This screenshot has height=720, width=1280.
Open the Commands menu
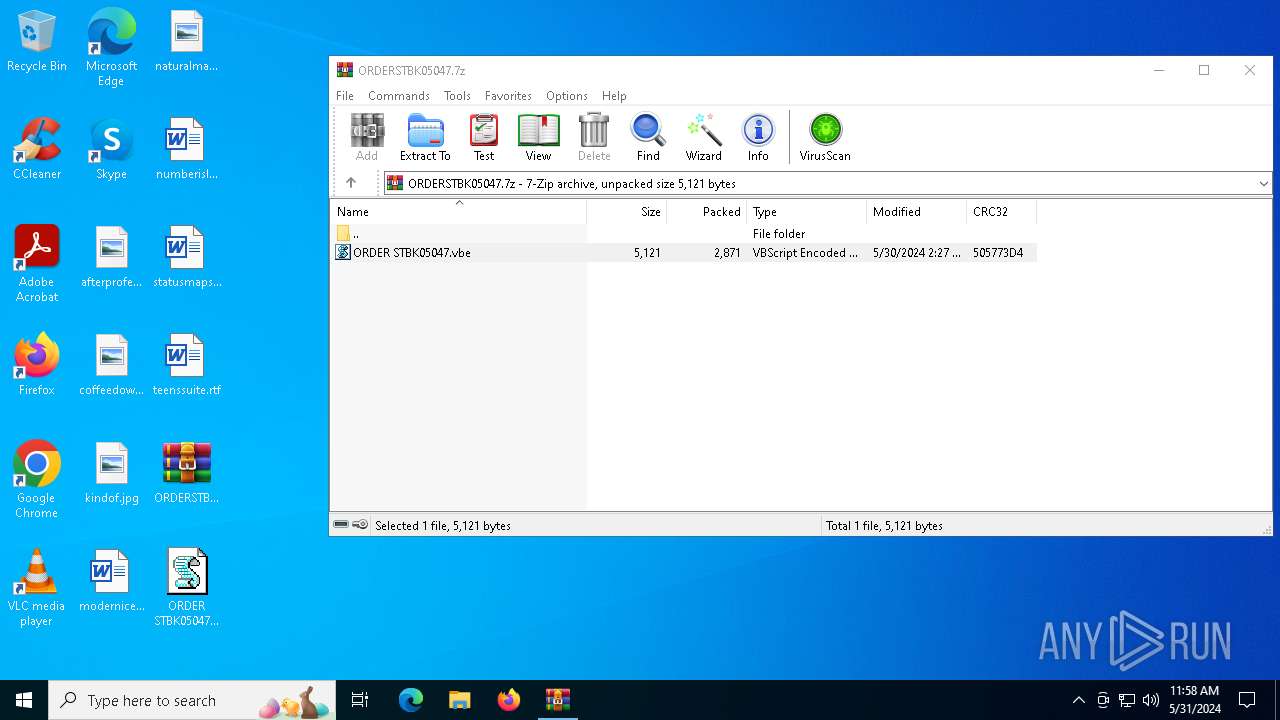tap(399, 96)
